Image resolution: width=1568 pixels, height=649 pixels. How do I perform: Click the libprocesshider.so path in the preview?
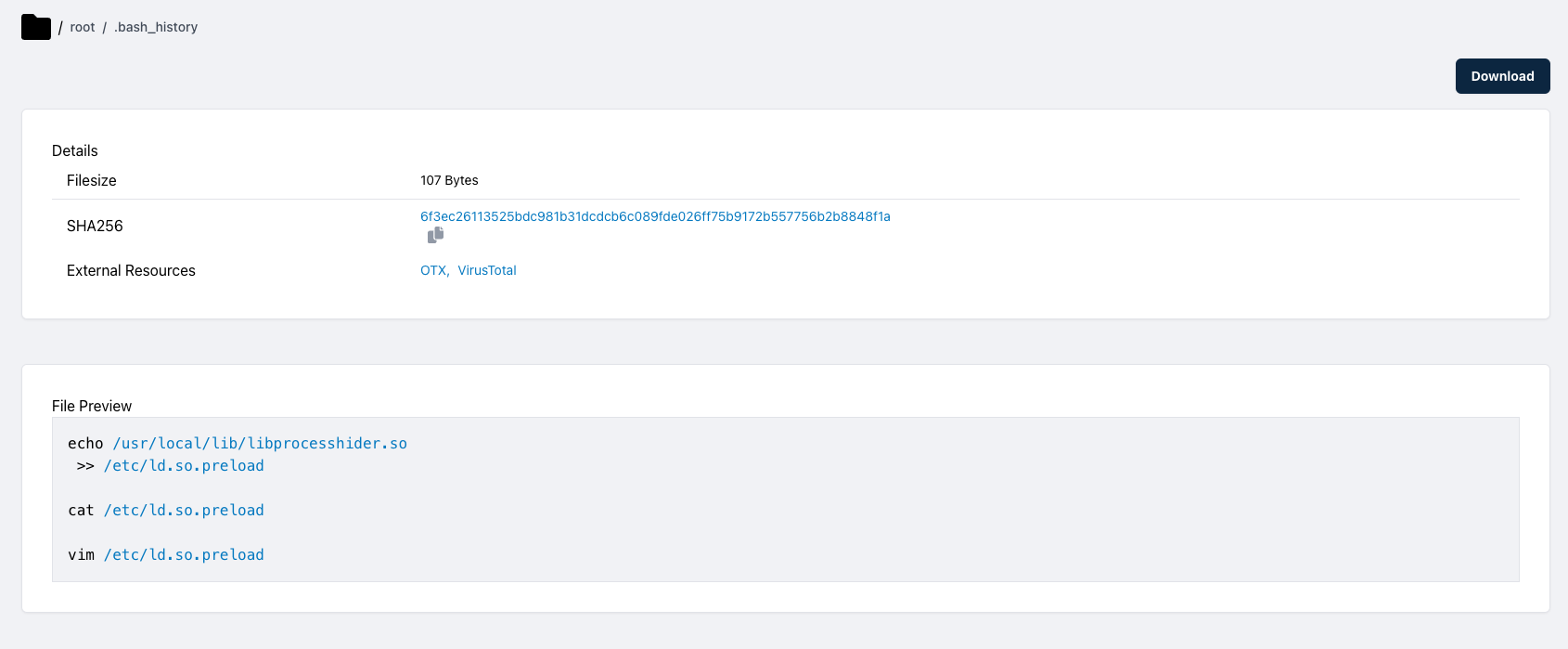pos(260,444)
